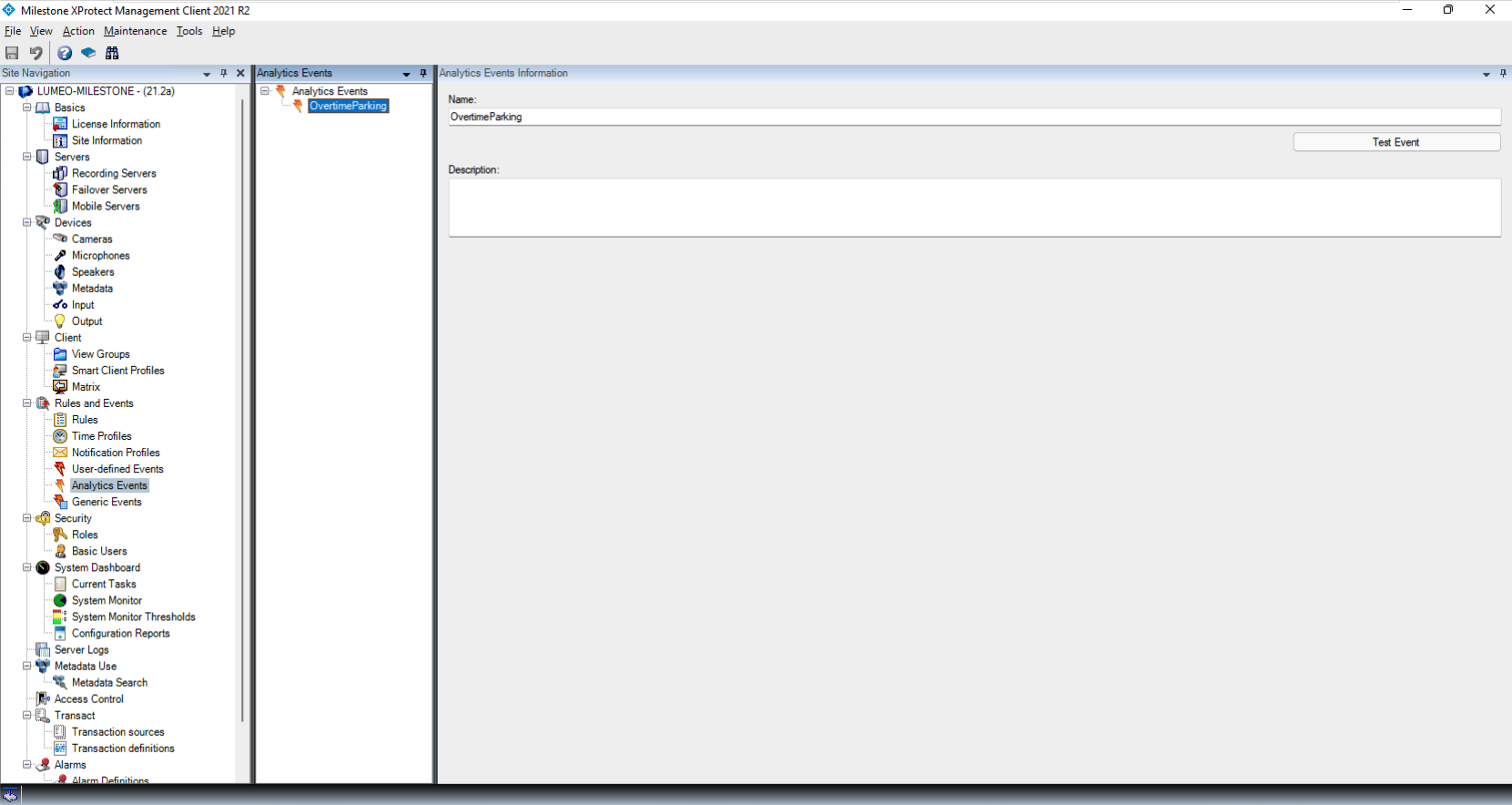Viewport: 1512px width, 805px height.
Task: Click the binoculars search toolbar icon
Action: (112, 53)
